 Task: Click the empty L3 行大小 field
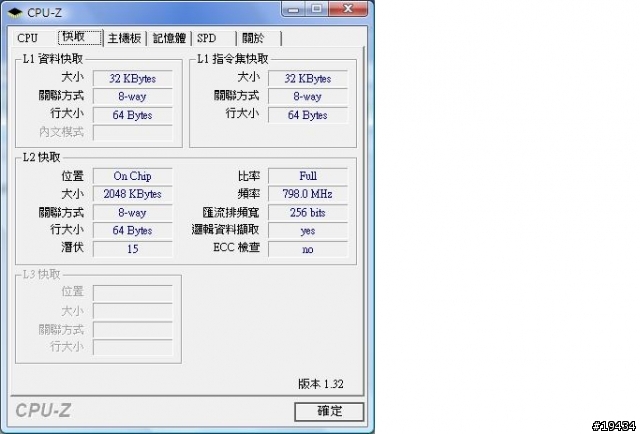tap(133, 347)
